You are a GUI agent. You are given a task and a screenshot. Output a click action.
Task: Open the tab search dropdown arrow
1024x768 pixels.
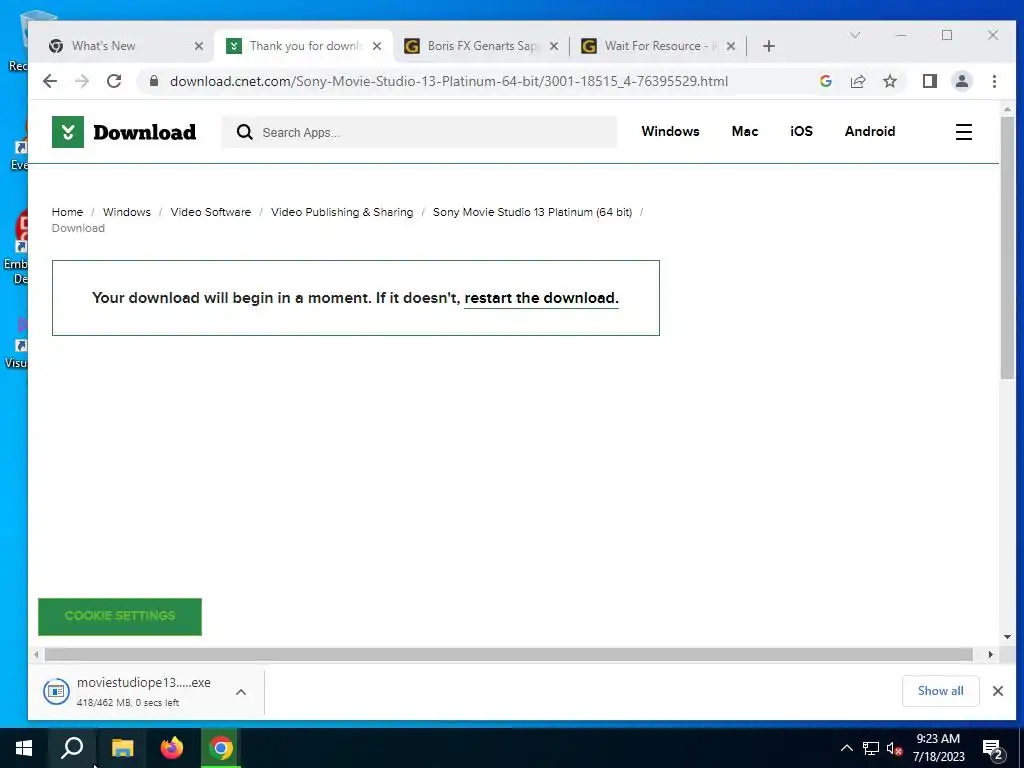pos(854,35)
